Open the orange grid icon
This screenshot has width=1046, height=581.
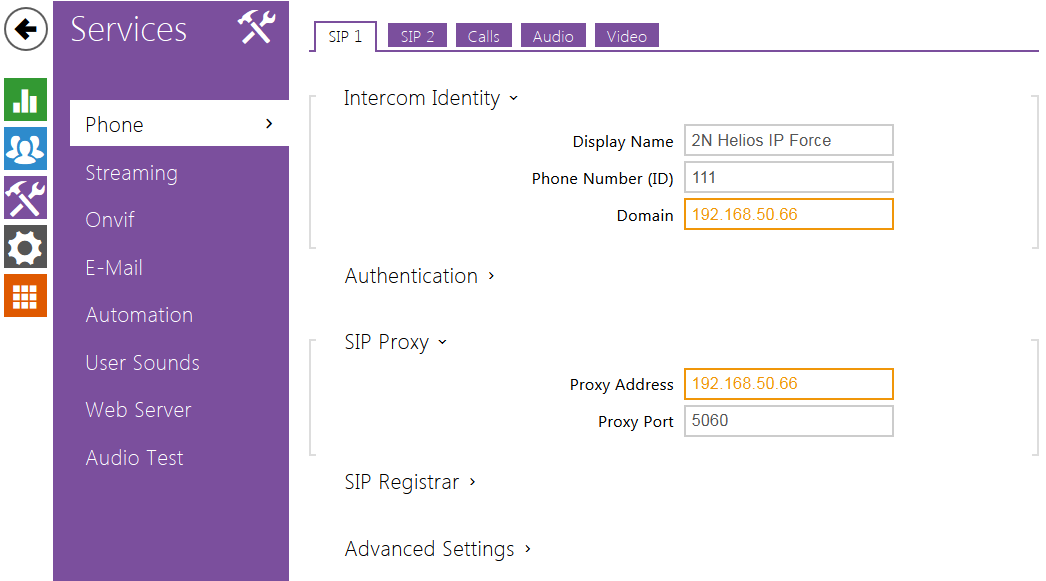[25, 295]
